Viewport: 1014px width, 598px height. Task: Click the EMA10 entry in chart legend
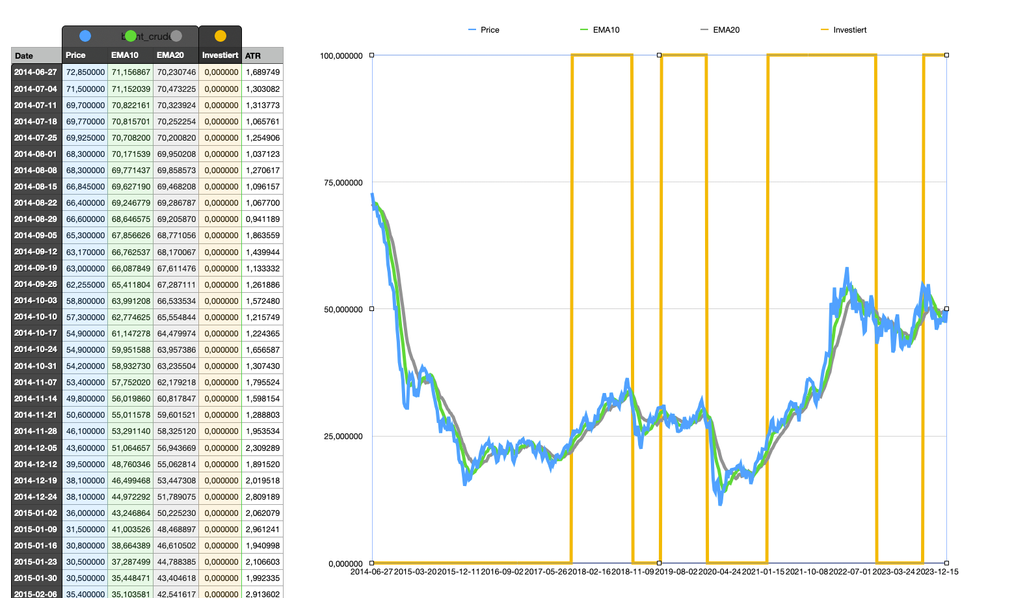tap(599, 30)
